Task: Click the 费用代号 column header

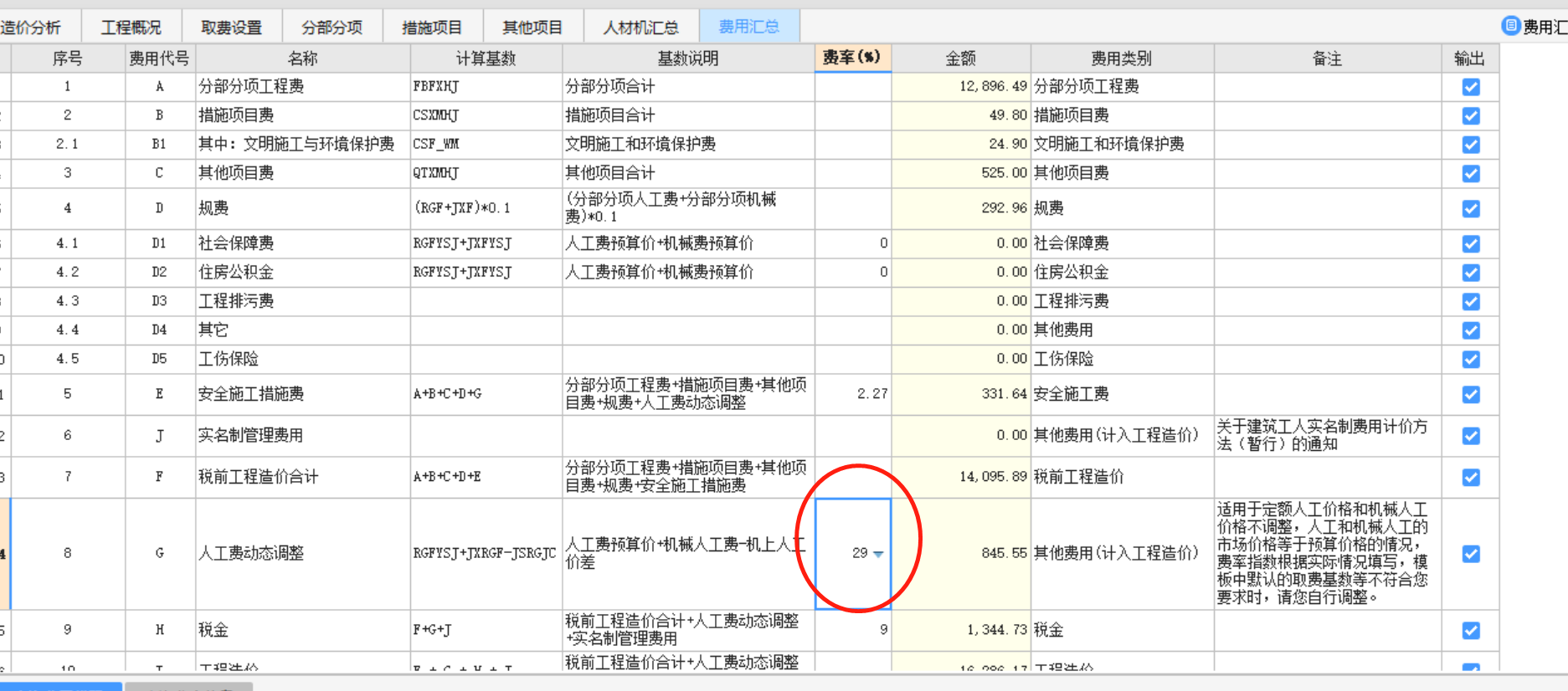Action: coord(159,59)
